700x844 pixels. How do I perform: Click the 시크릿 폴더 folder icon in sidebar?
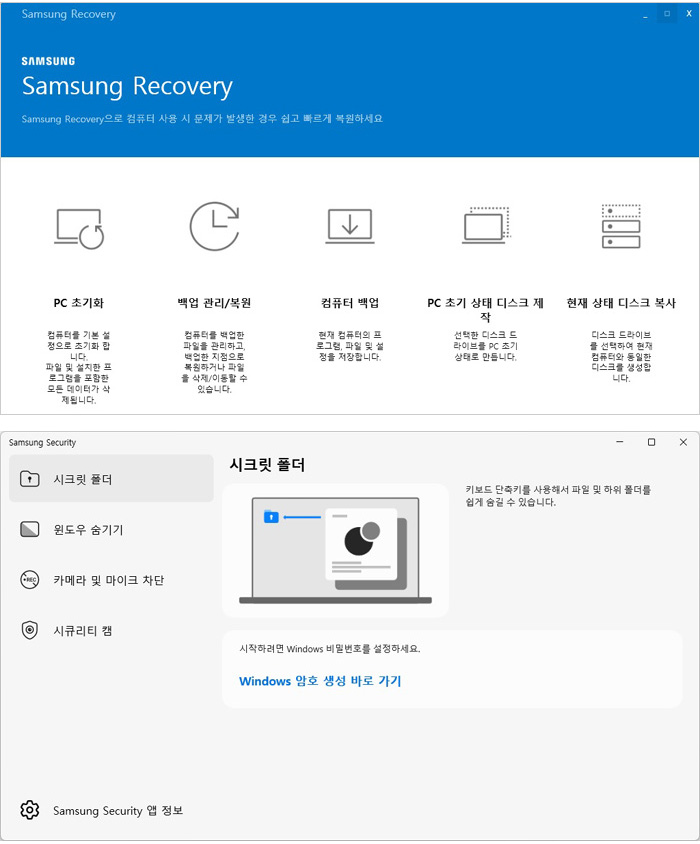[30, 479]
